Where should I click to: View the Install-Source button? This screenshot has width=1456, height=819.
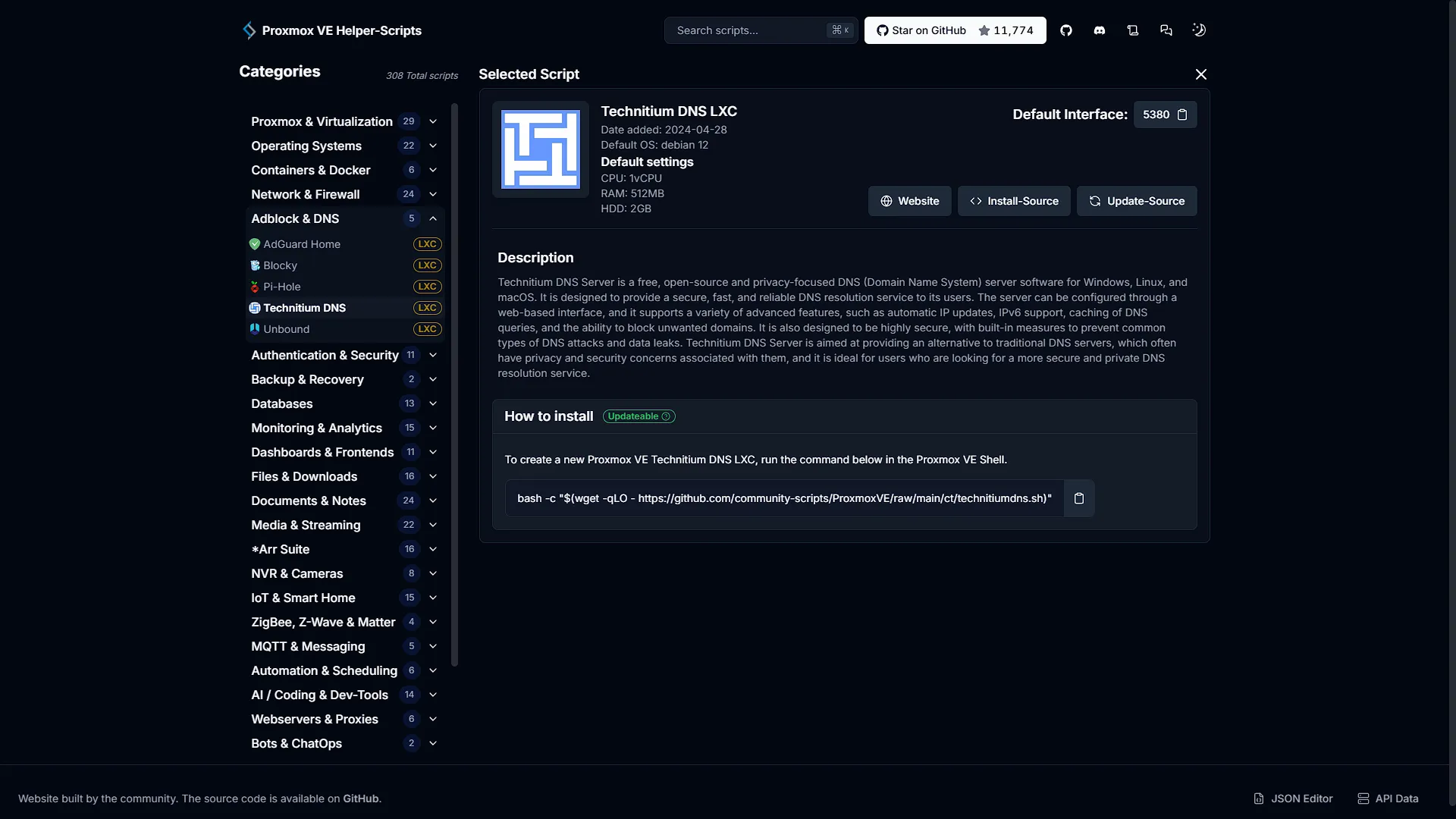pyautogui.click(x=1014, y=201)
